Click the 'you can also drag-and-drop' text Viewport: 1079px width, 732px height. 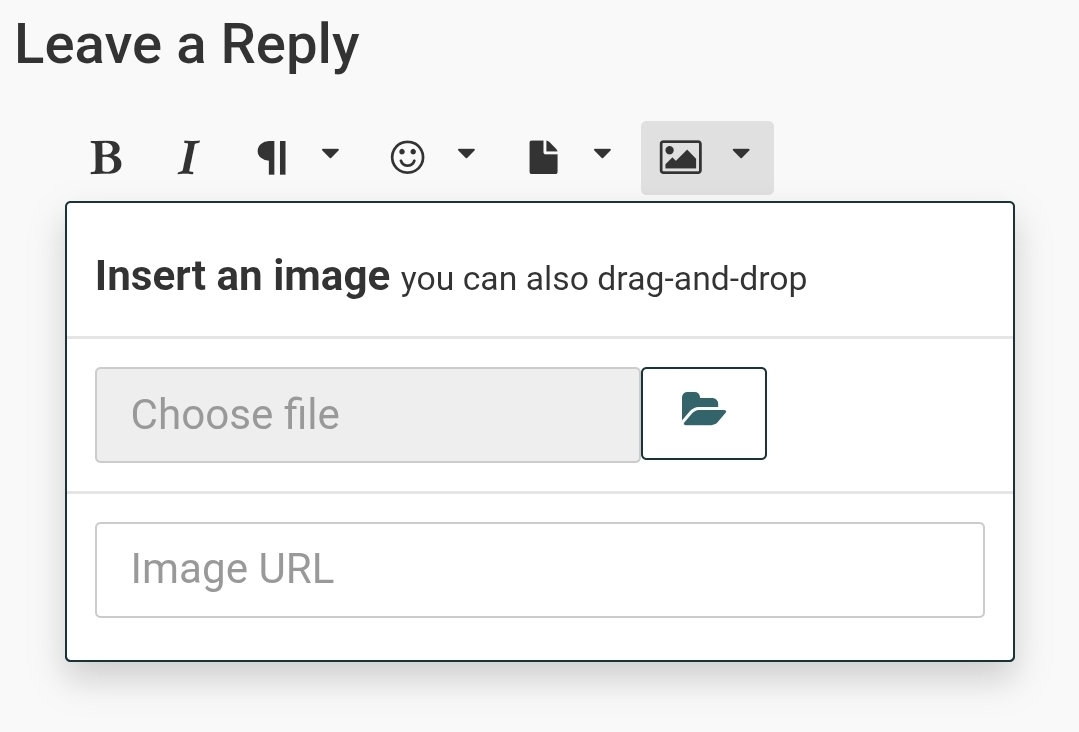click(603, 279)
